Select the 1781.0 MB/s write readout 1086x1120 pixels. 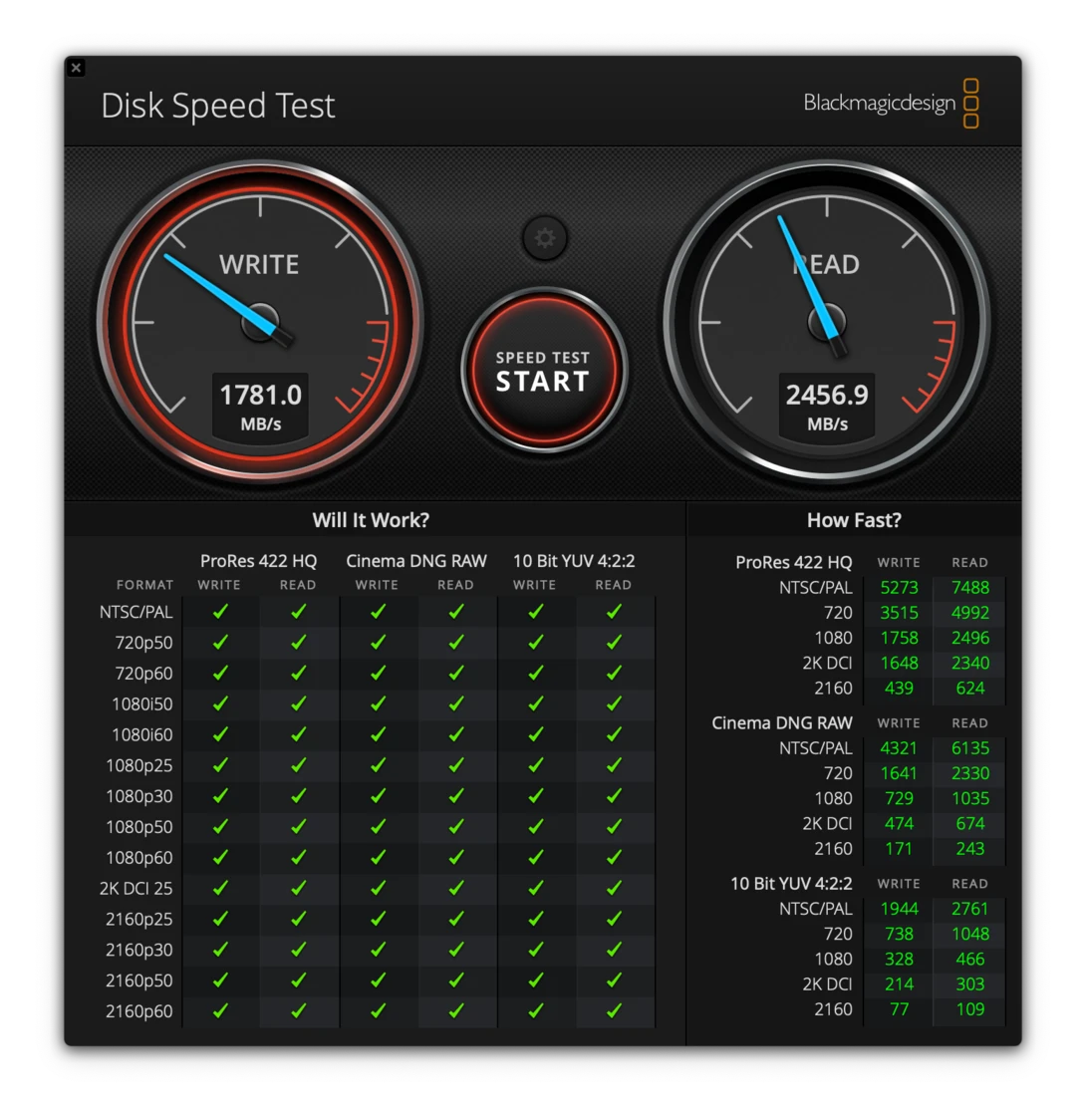click(x=261, y=405)
